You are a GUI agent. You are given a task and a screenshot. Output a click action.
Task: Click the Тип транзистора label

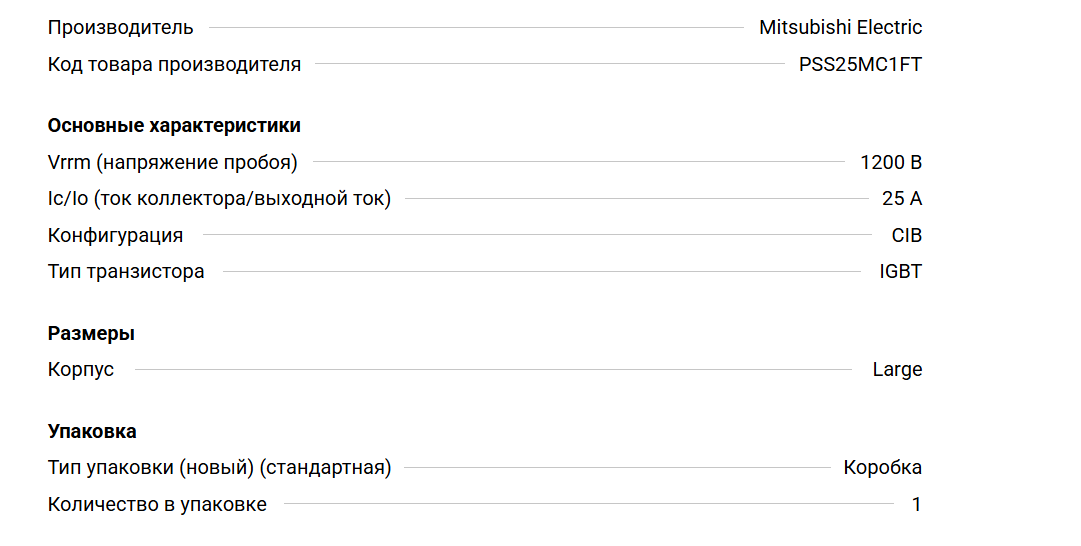tap(126, 272)
